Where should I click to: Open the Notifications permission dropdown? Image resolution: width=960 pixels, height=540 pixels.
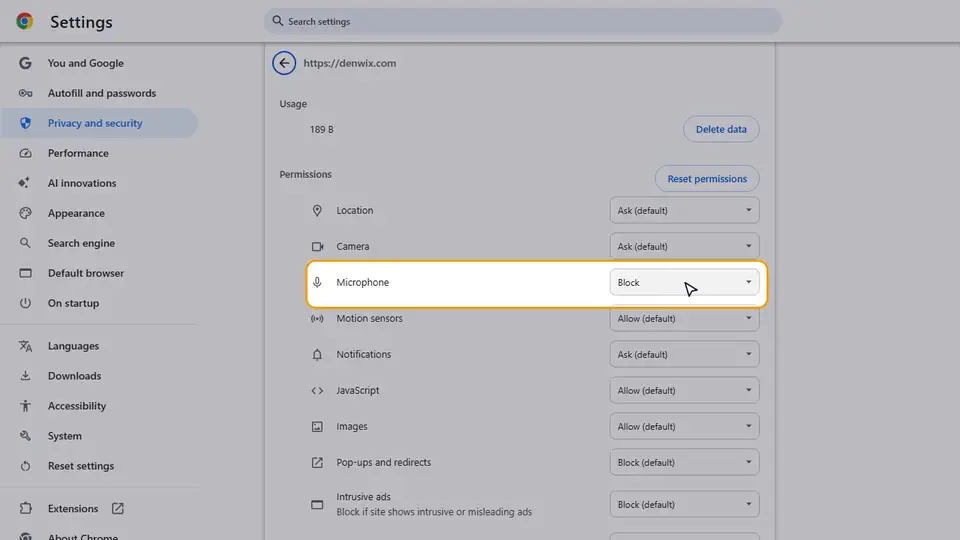(x=684, y=354)
